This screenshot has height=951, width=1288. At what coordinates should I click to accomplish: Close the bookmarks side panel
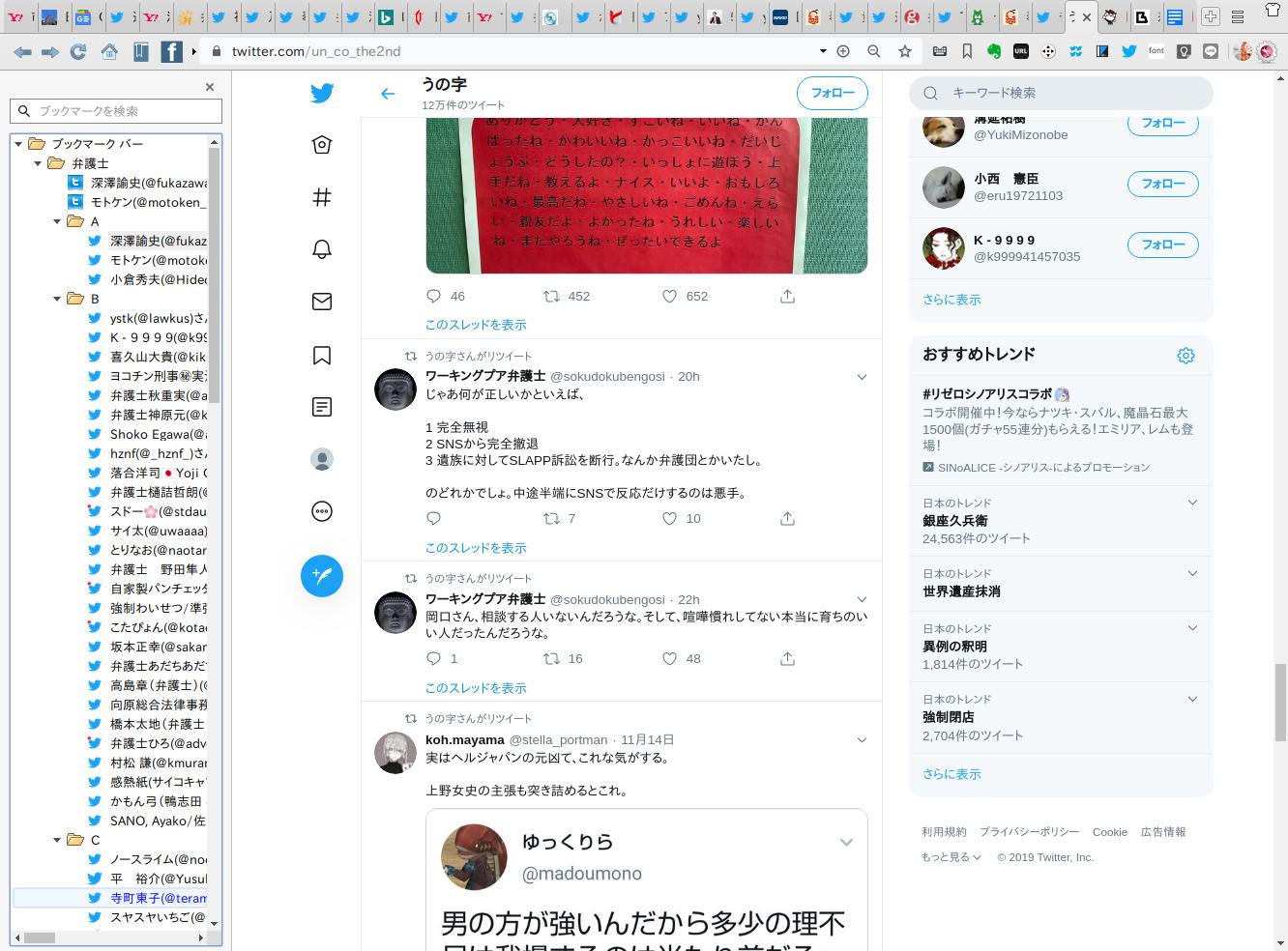(x=210, y=87)
